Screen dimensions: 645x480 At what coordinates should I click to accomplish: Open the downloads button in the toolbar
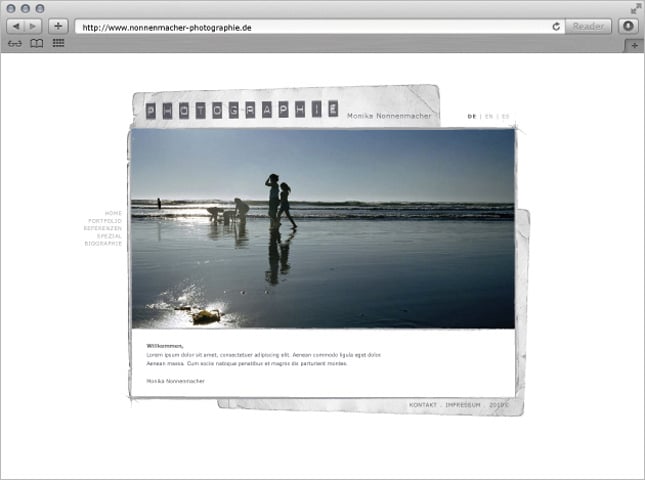pyautogui.click(x=628, y=26)
